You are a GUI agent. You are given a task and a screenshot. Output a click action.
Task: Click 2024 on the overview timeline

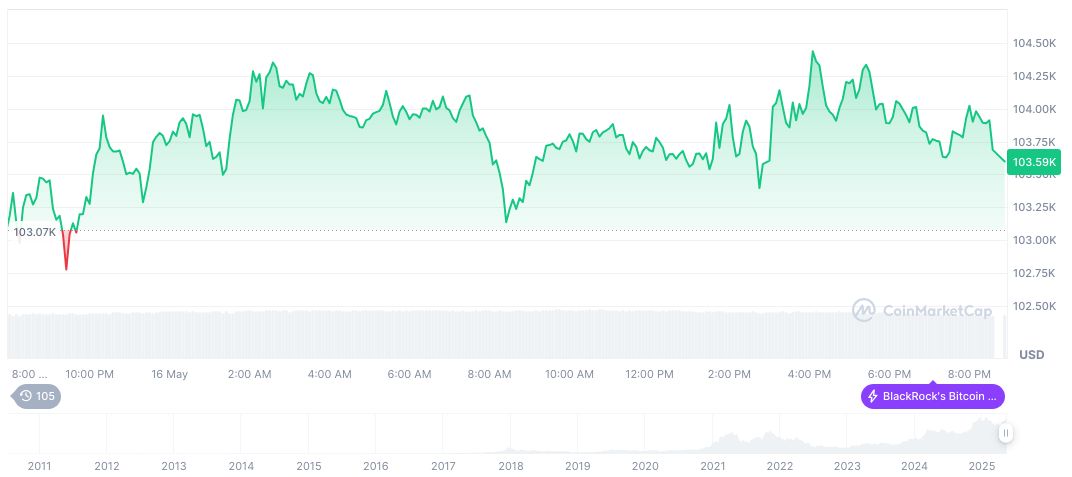point(914,466)
